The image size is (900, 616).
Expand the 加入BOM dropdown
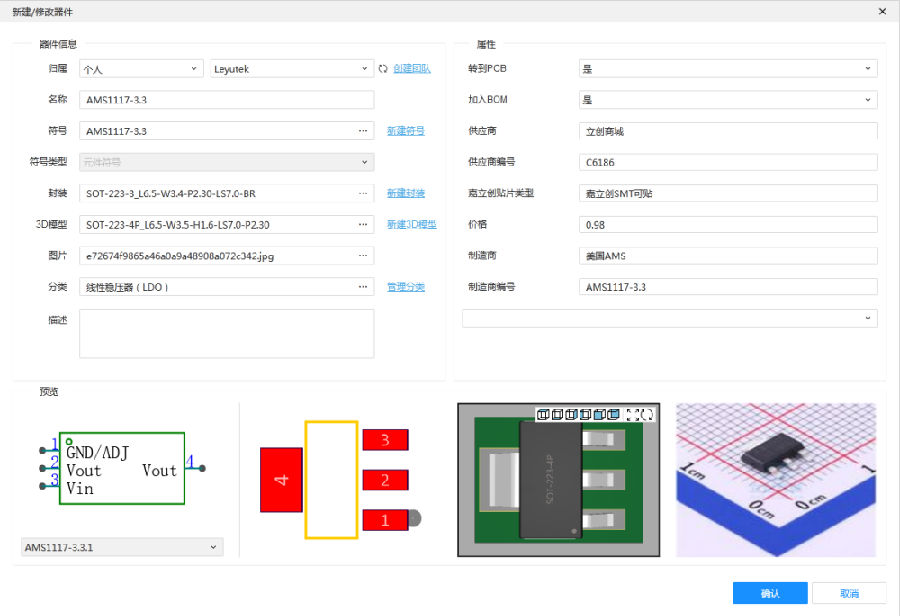(728, 99)
